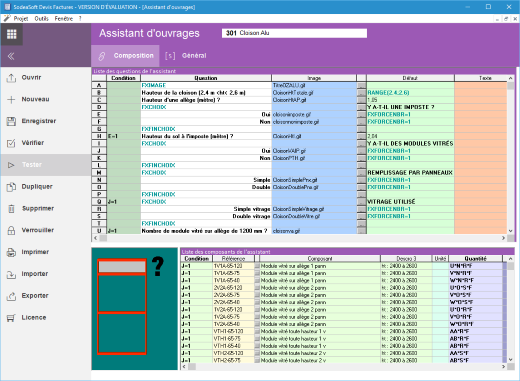Click the browse button for CloisonHI.gif row
This screenshot has height=381, width=520.
coord(361,136)
